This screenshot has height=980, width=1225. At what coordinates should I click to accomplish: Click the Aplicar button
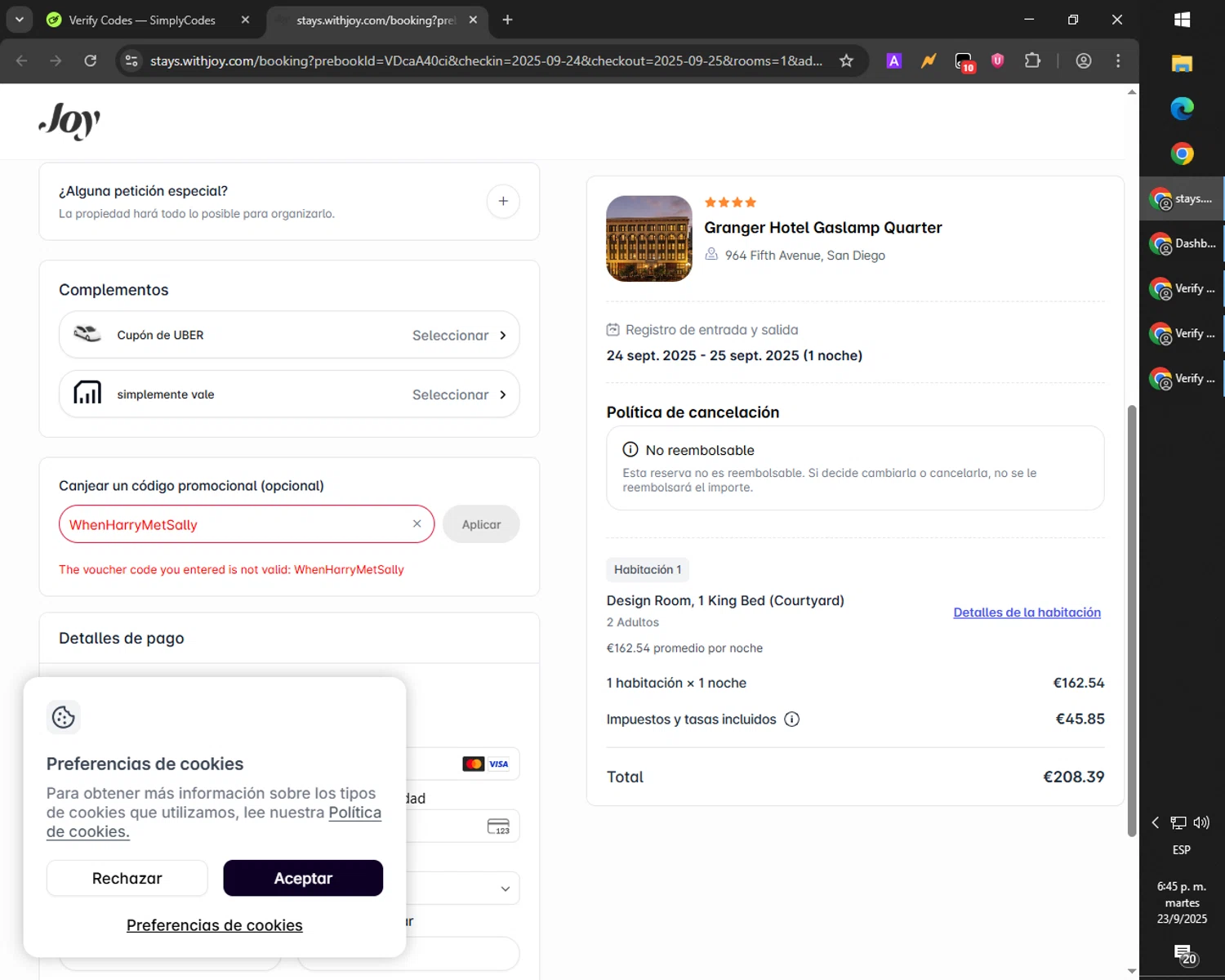481,524
